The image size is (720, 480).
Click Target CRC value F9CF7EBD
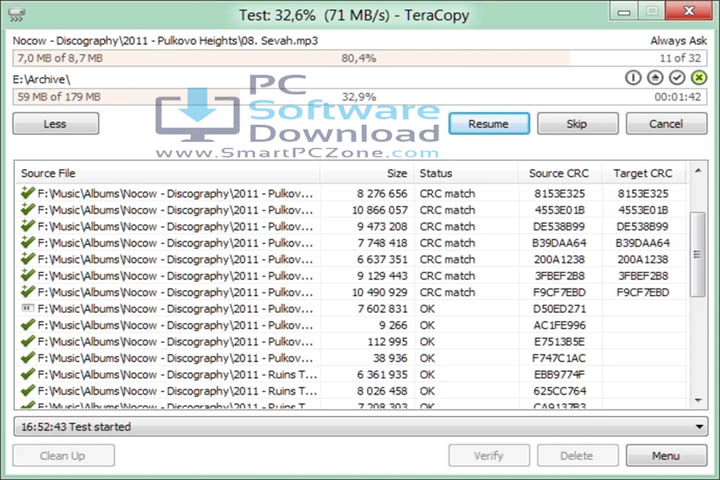pyautogui.click(x=643, y=292)
